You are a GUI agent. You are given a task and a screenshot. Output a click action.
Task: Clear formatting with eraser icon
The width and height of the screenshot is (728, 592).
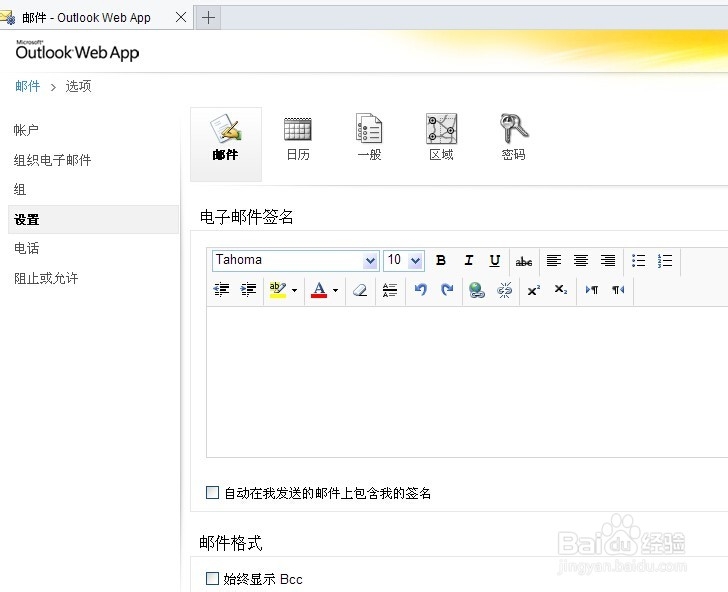coord(360,290)
